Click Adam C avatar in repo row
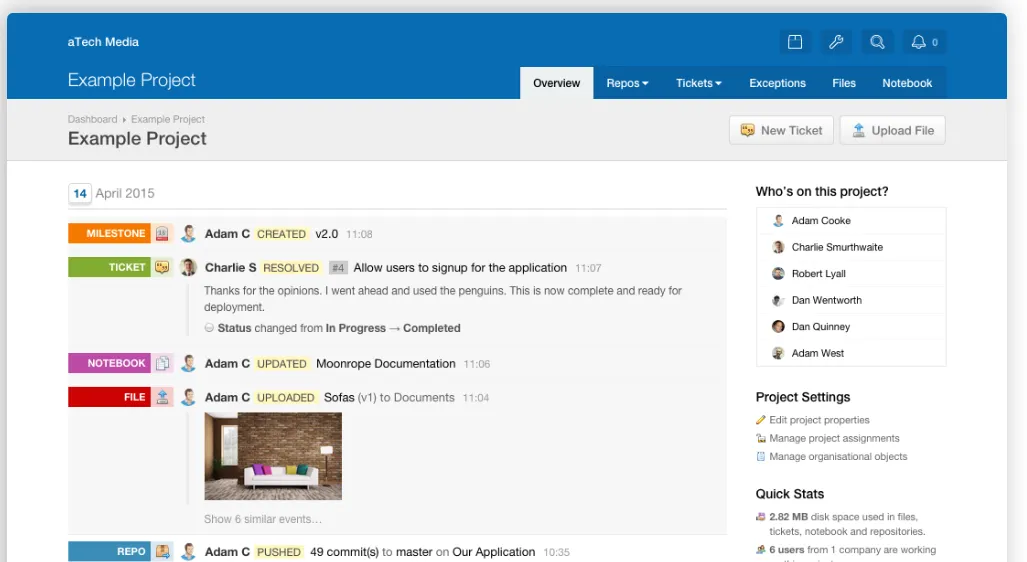 pyautogui.click(x=189, y=552)
